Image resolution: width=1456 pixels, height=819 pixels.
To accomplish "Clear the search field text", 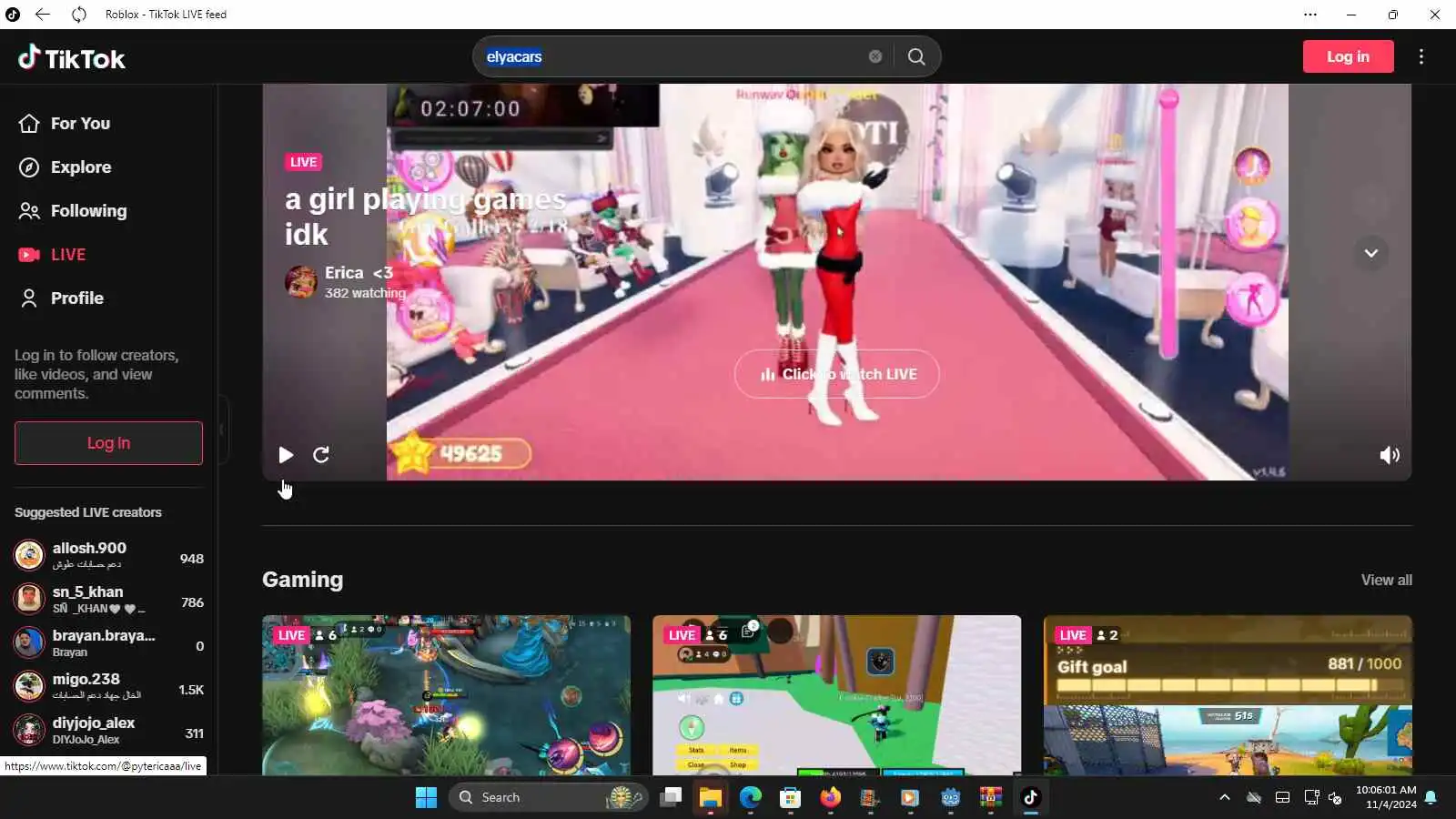I will tap(875, 56).
